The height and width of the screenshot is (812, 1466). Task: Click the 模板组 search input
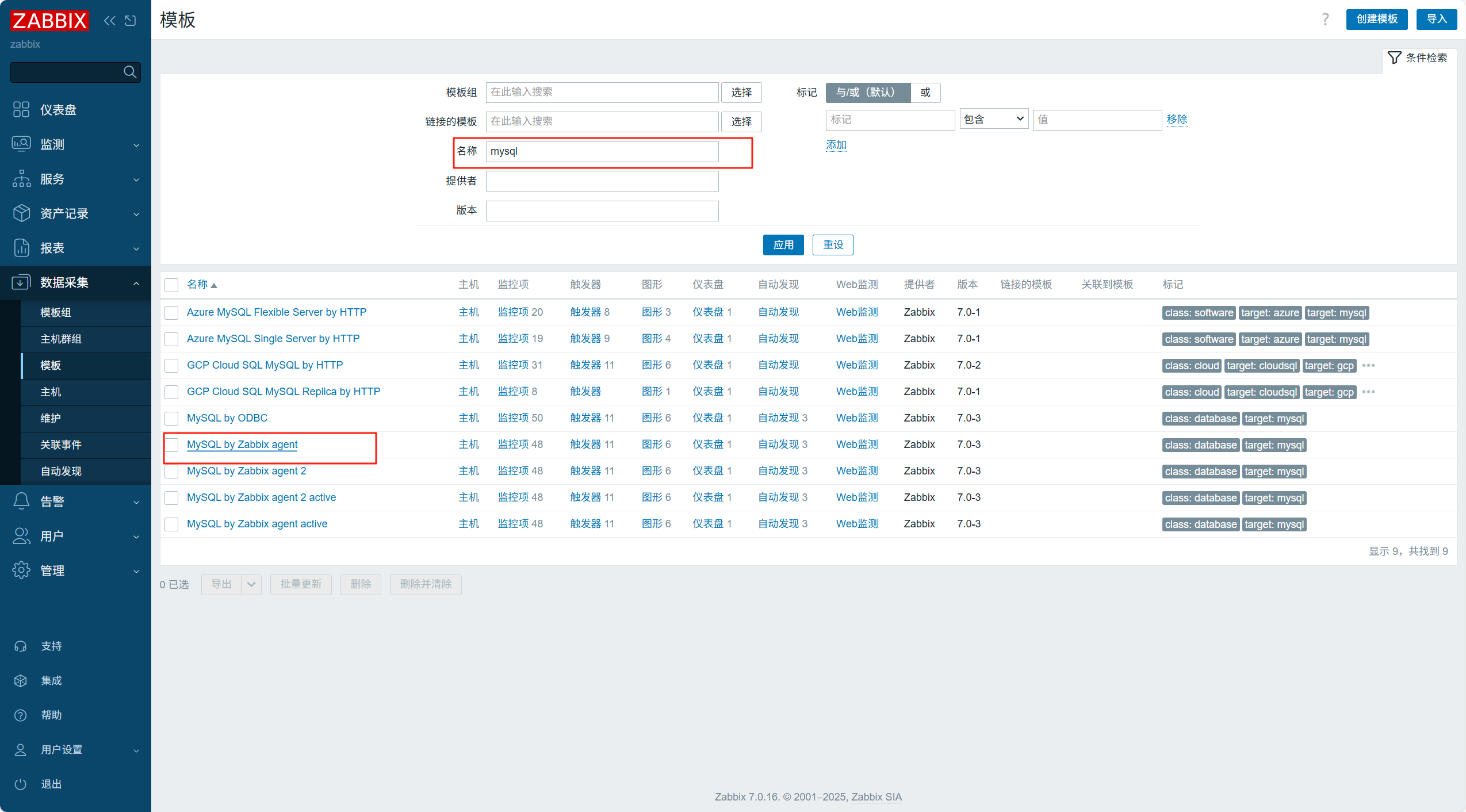click(x=602, y=93)
